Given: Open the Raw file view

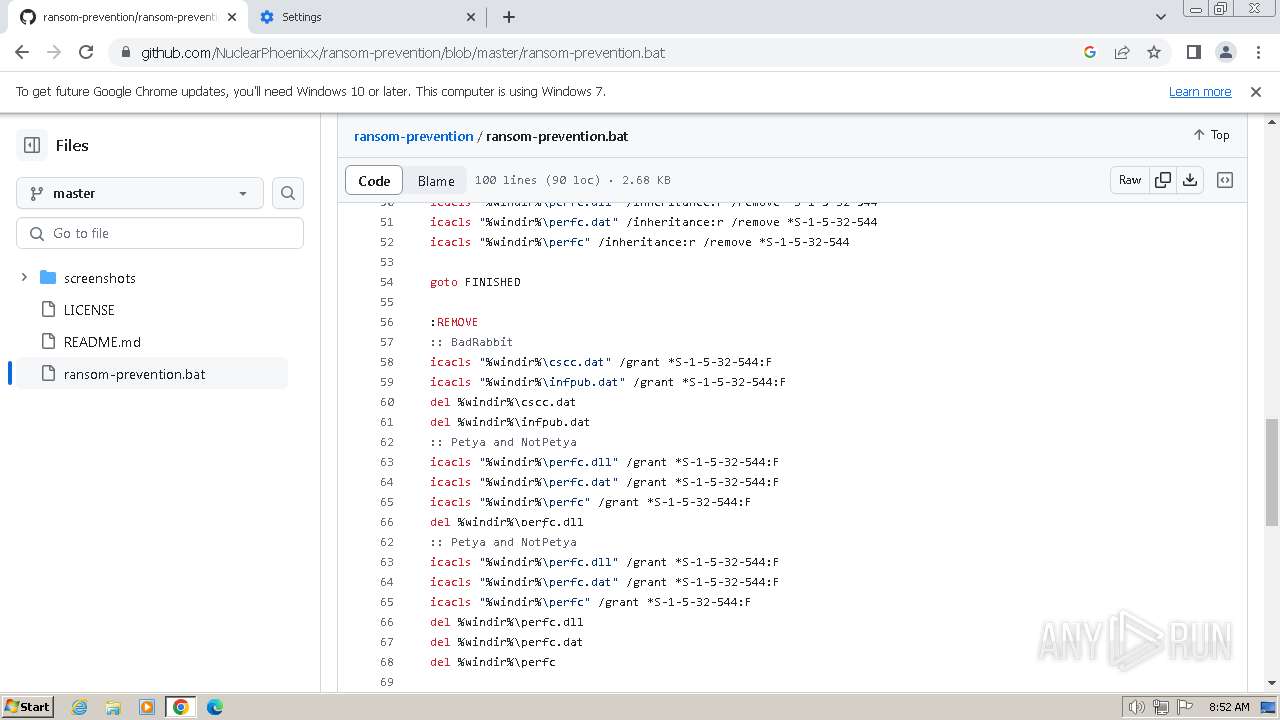Looking at the screenshot, I should click(x=1130, y=180).
